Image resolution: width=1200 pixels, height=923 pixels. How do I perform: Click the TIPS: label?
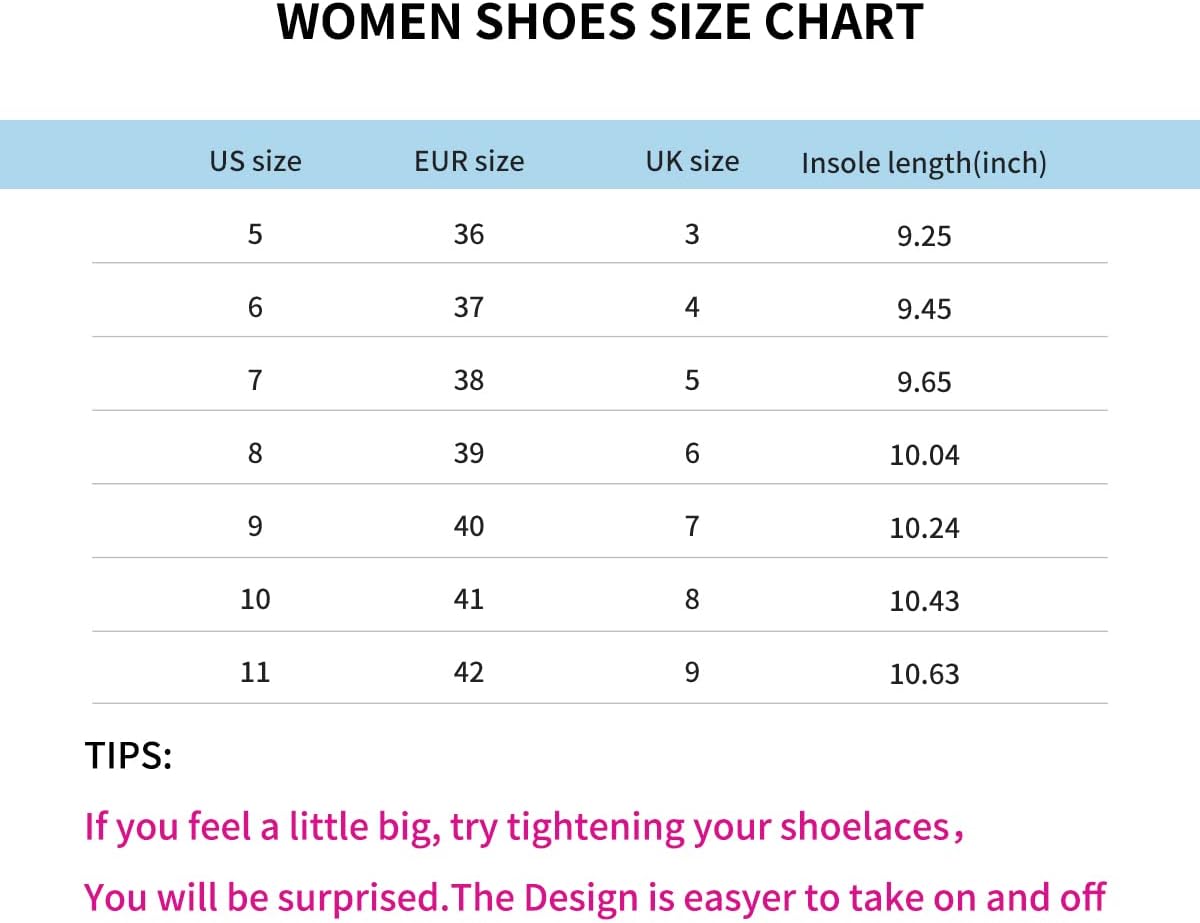pyautogui.click(x=129, y=756)
